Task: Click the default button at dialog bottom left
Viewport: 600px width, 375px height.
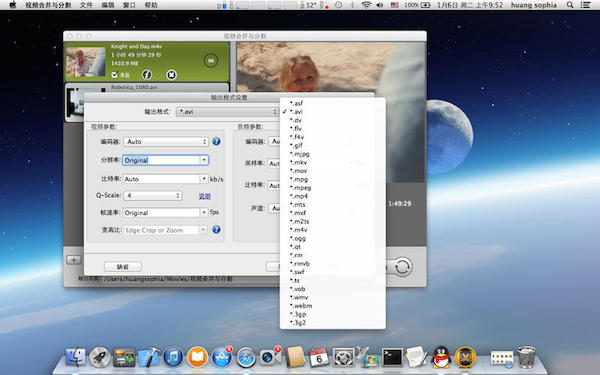Action: point(123,267)
